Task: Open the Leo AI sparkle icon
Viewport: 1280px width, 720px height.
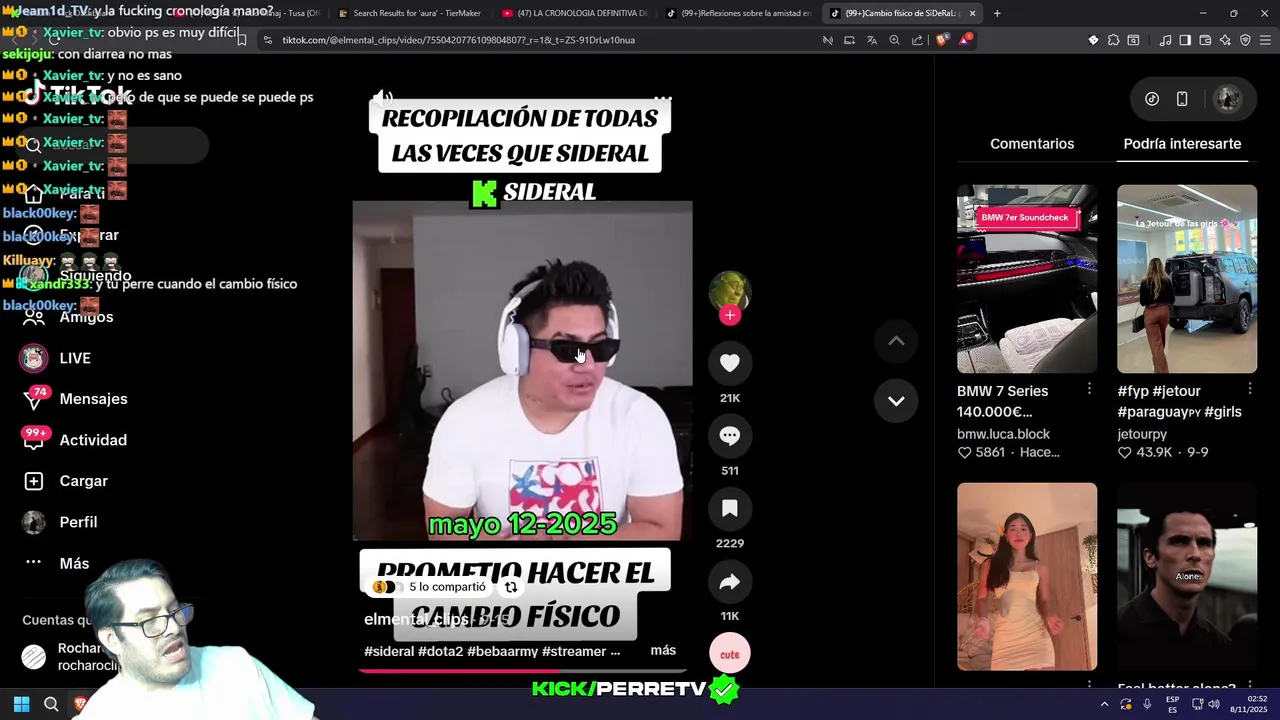Action: click(1225, 40)
